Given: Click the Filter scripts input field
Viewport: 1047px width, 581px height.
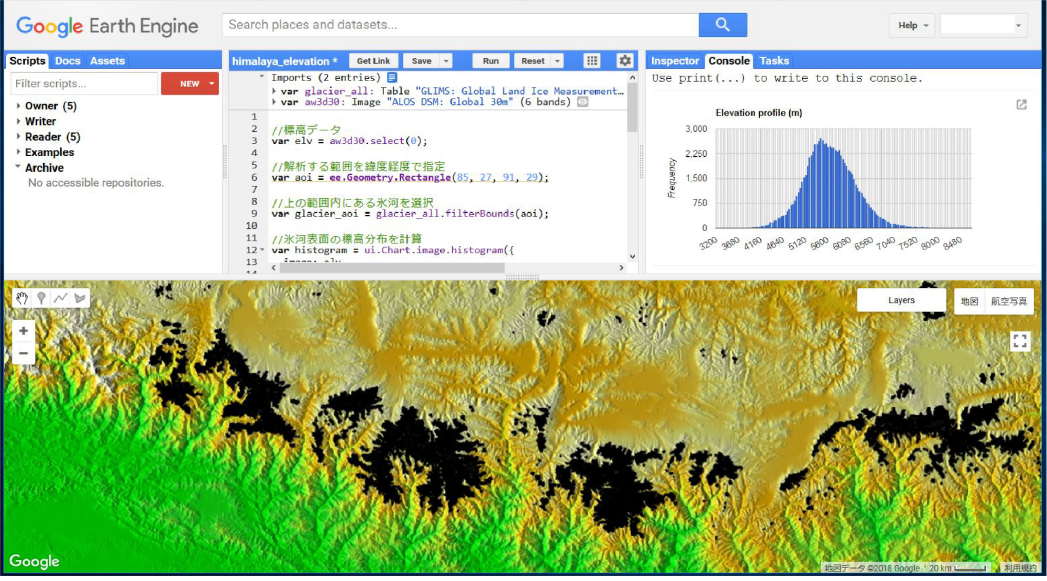Looking at the screenshot, I should (x=84, y=83).
